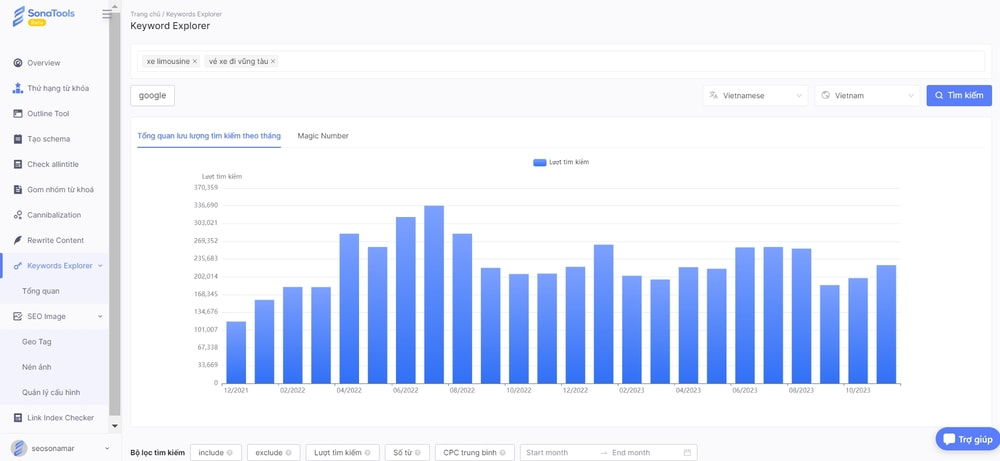Open the Vietnamese language dropdown
This screenshot has width=1000, height=461.
(x=756, y=96)
